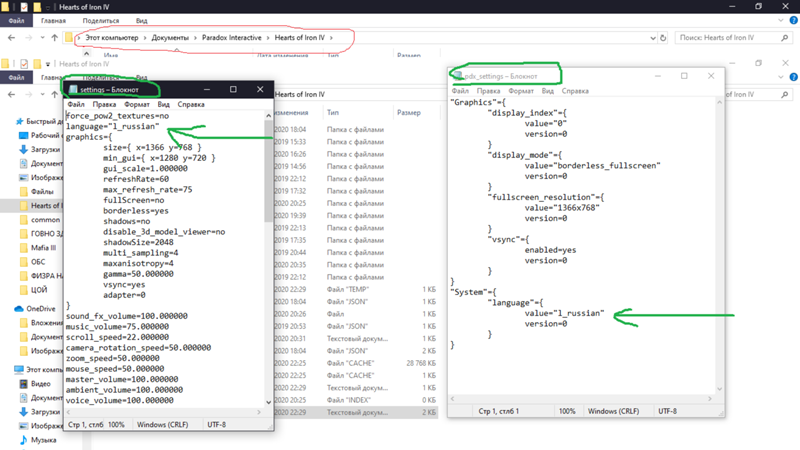
Task: Select the file row of type "INDEX"
Action: [x=356, y=400]
